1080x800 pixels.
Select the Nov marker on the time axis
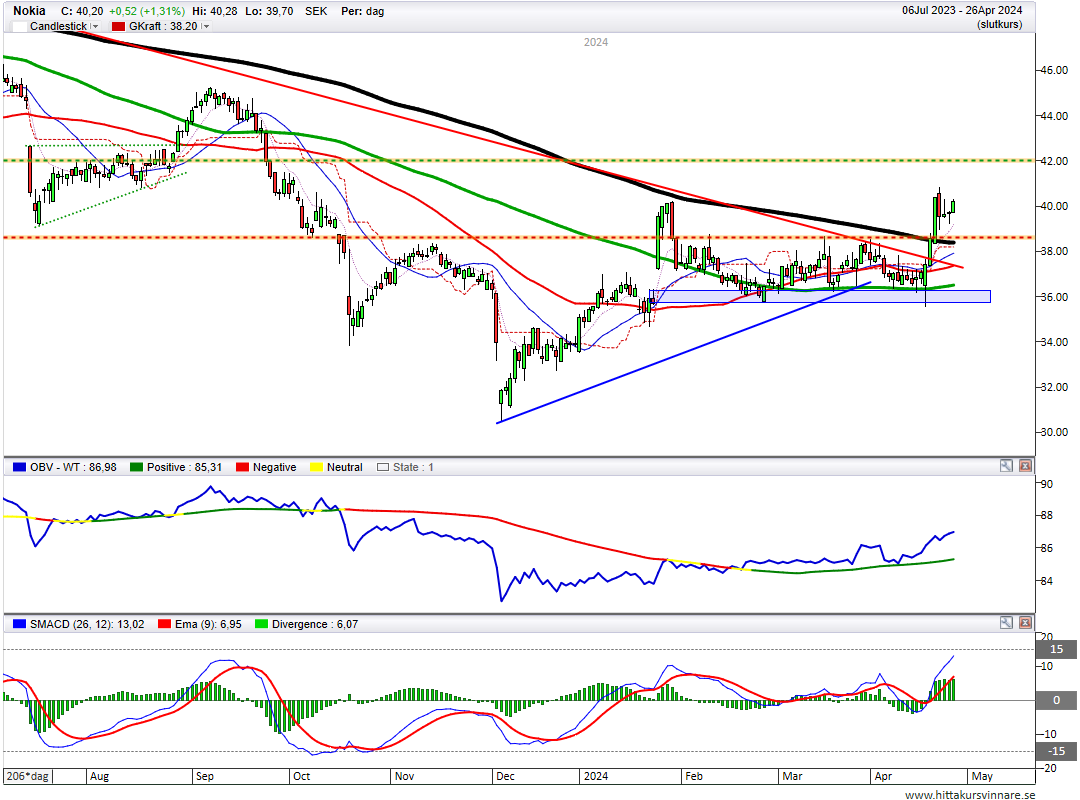point(404,776)
